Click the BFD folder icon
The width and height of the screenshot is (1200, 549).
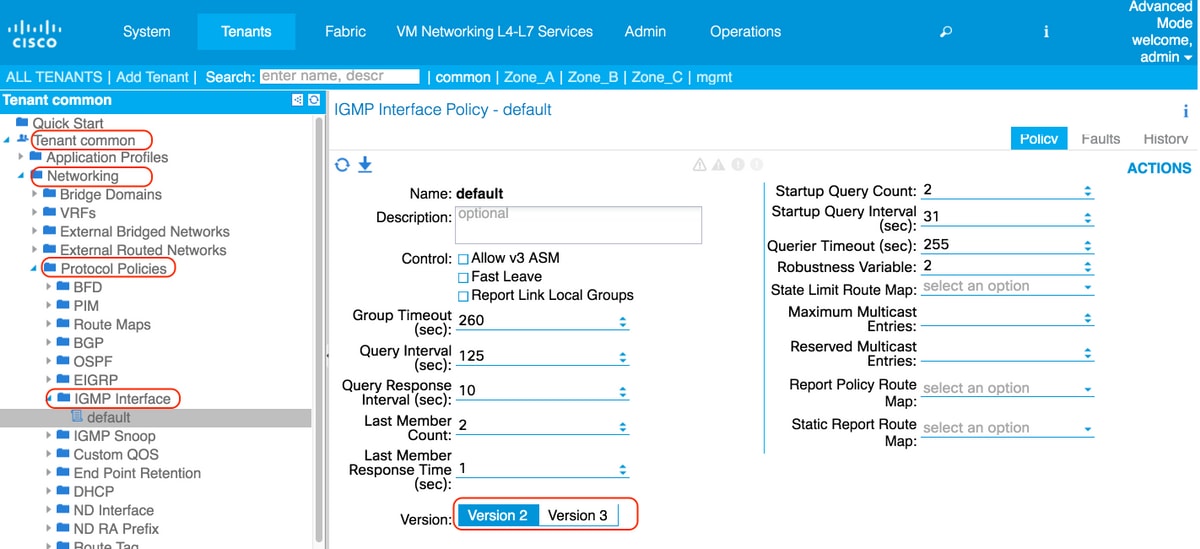pos(64,287)
